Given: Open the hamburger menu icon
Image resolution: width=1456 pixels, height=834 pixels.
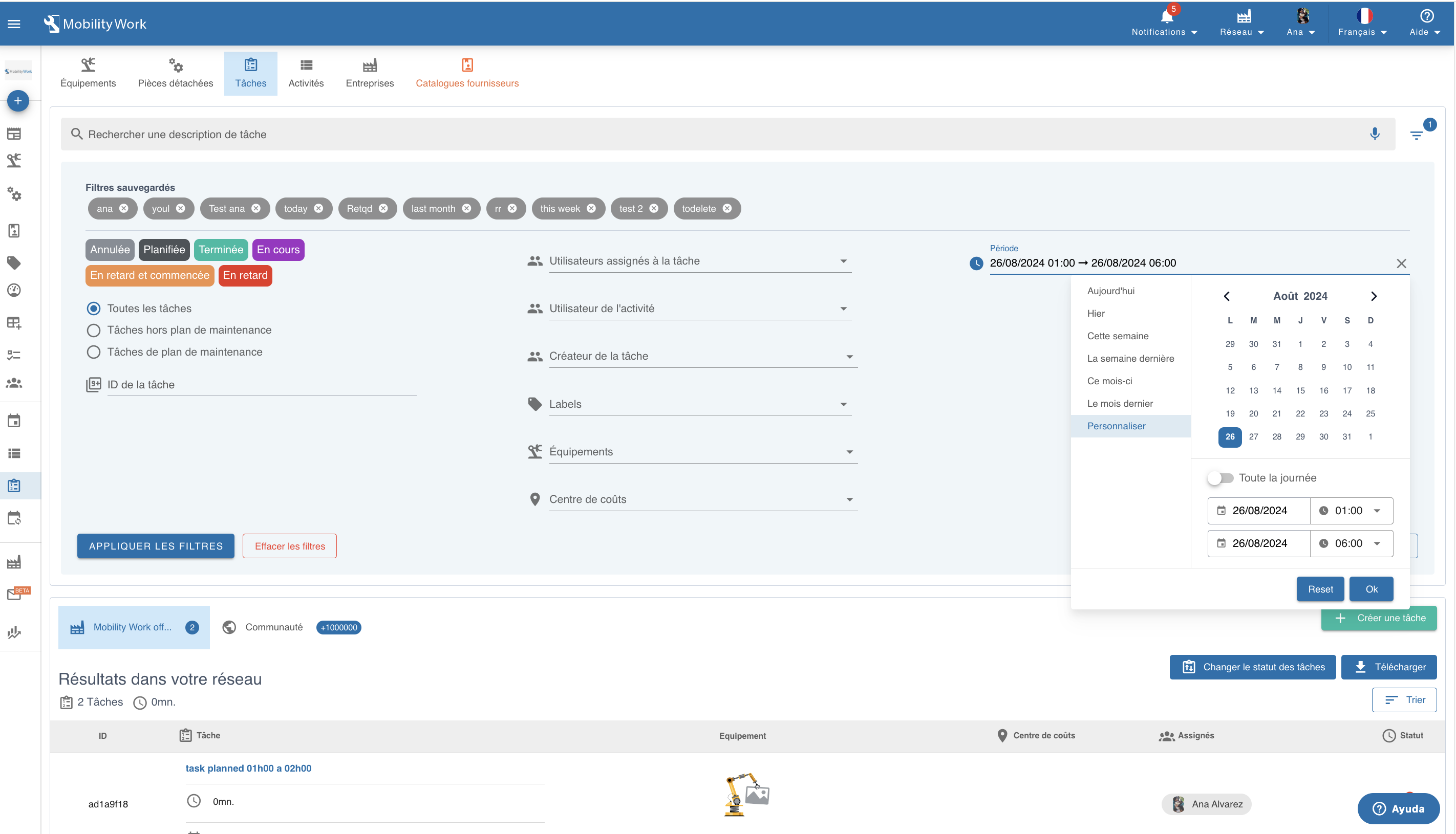Looking at the screenshot, I should point(14,24).
